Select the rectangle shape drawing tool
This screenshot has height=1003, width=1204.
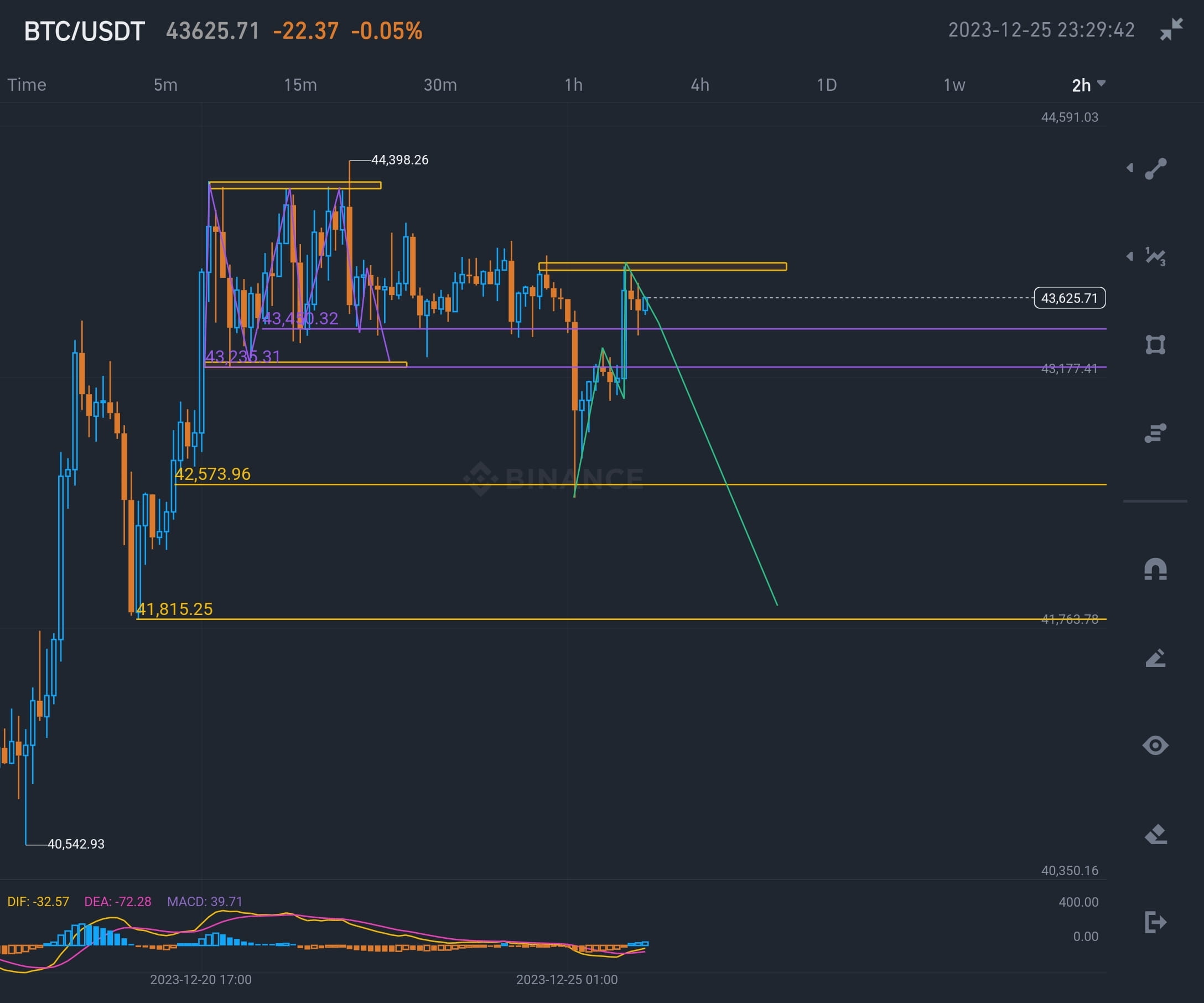pyautogui.click(x=1155, y=345)
